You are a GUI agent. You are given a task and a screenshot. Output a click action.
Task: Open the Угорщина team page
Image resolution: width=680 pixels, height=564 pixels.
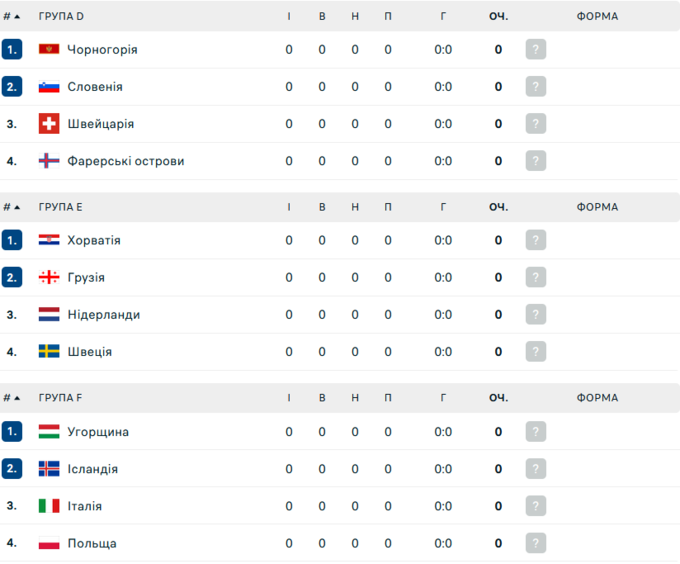pos(98,432)
